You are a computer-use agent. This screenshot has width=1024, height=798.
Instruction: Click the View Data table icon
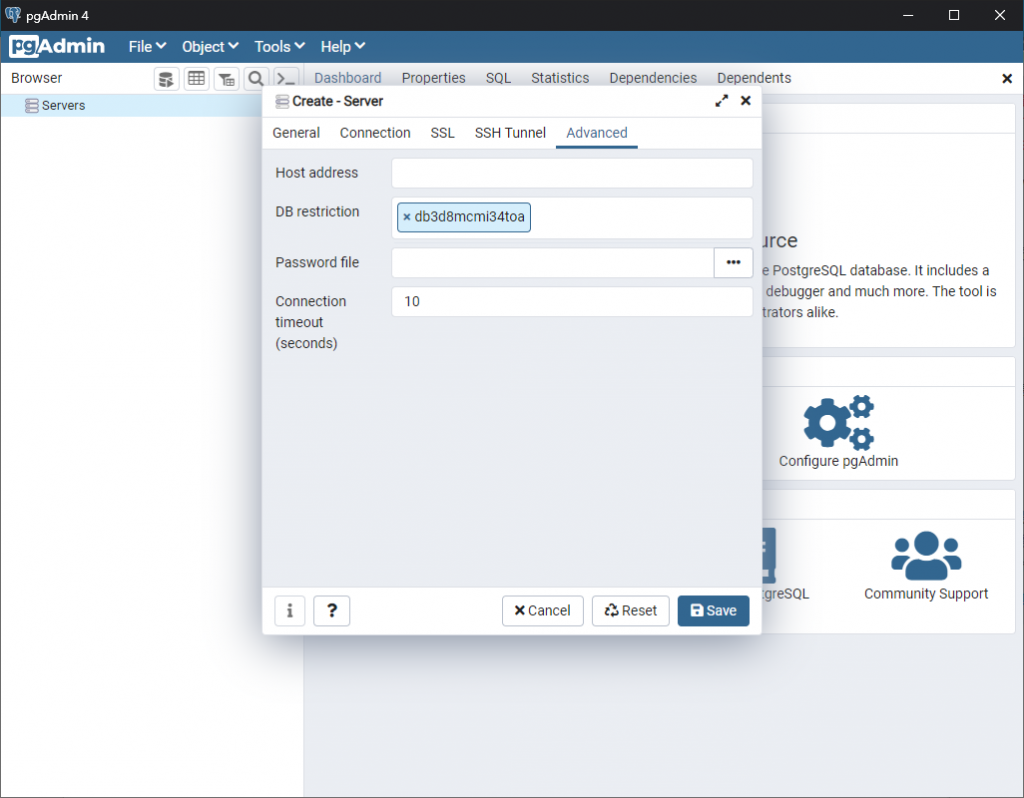pos(197,79)
